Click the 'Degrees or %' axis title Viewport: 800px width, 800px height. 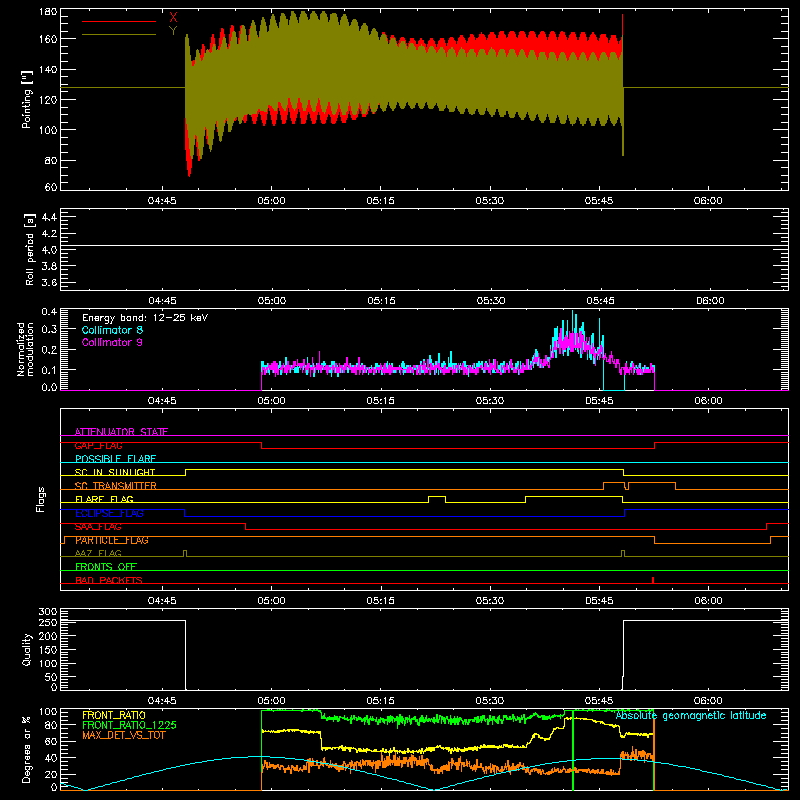[27, 750]
